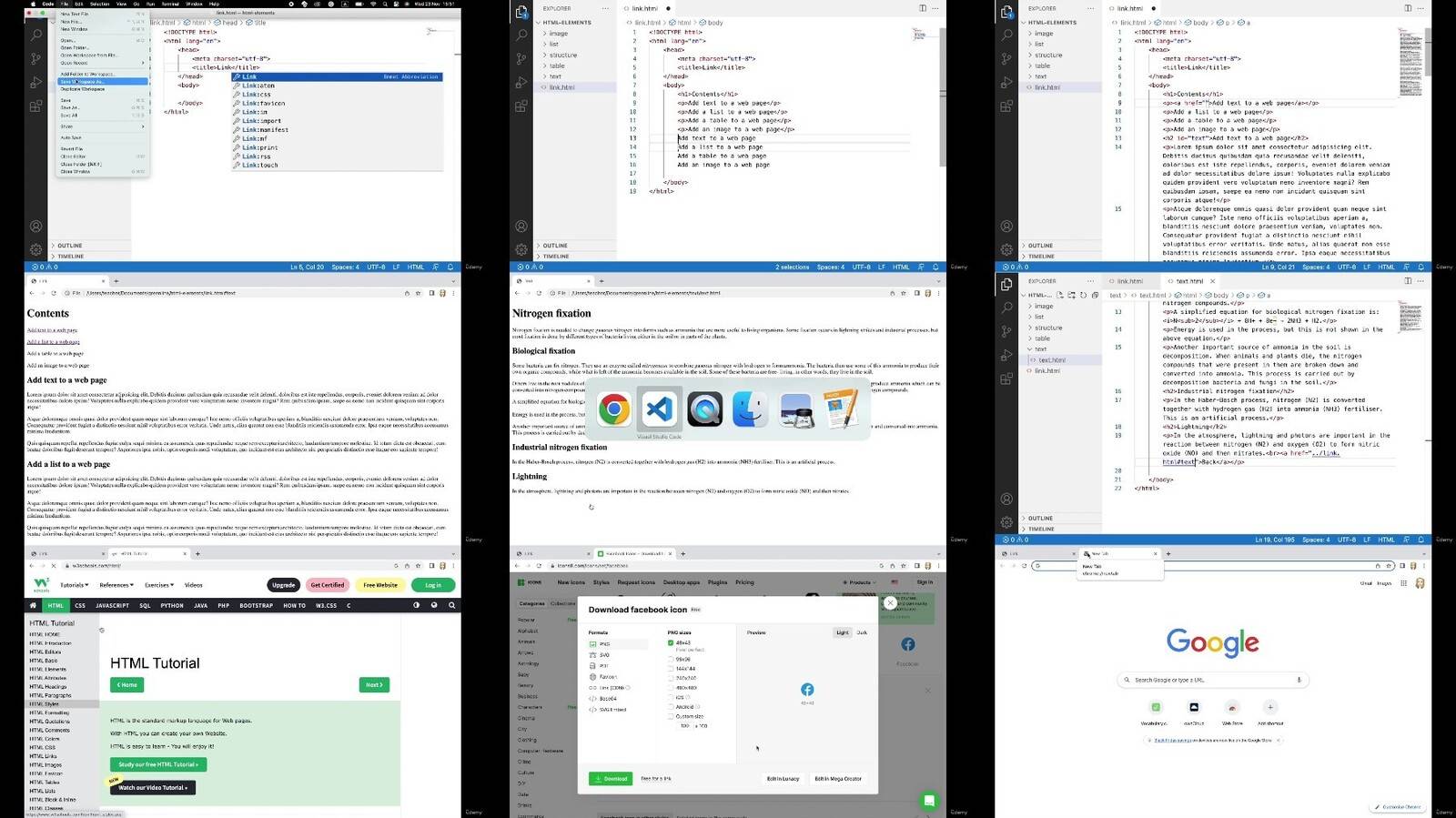Open the green chat bubble on Icons8
1456x818 pixels.
(x=928, y=801)
